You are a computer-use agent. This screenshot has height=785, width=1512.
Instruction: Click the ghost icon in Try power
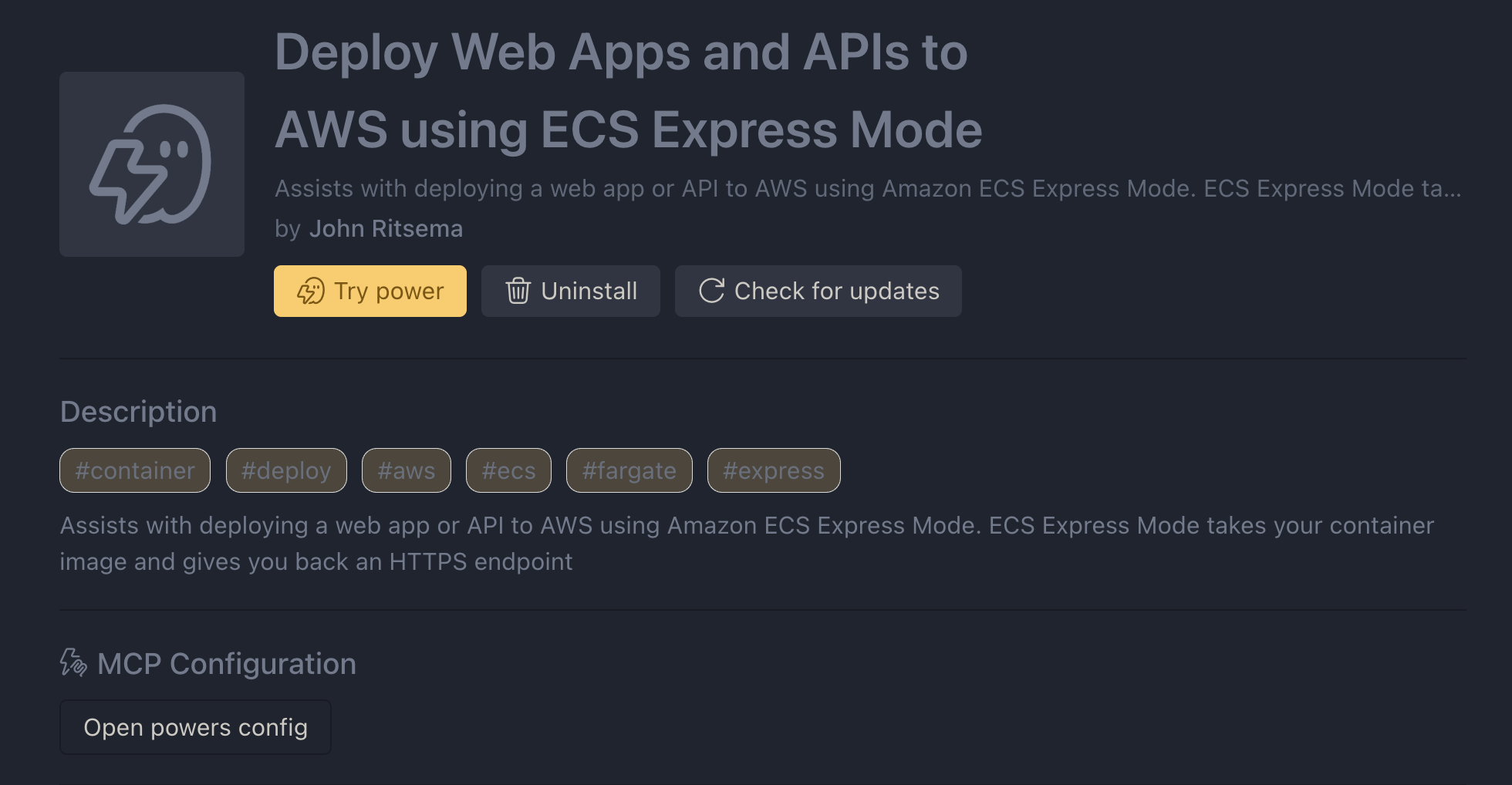tap(311, 291)
